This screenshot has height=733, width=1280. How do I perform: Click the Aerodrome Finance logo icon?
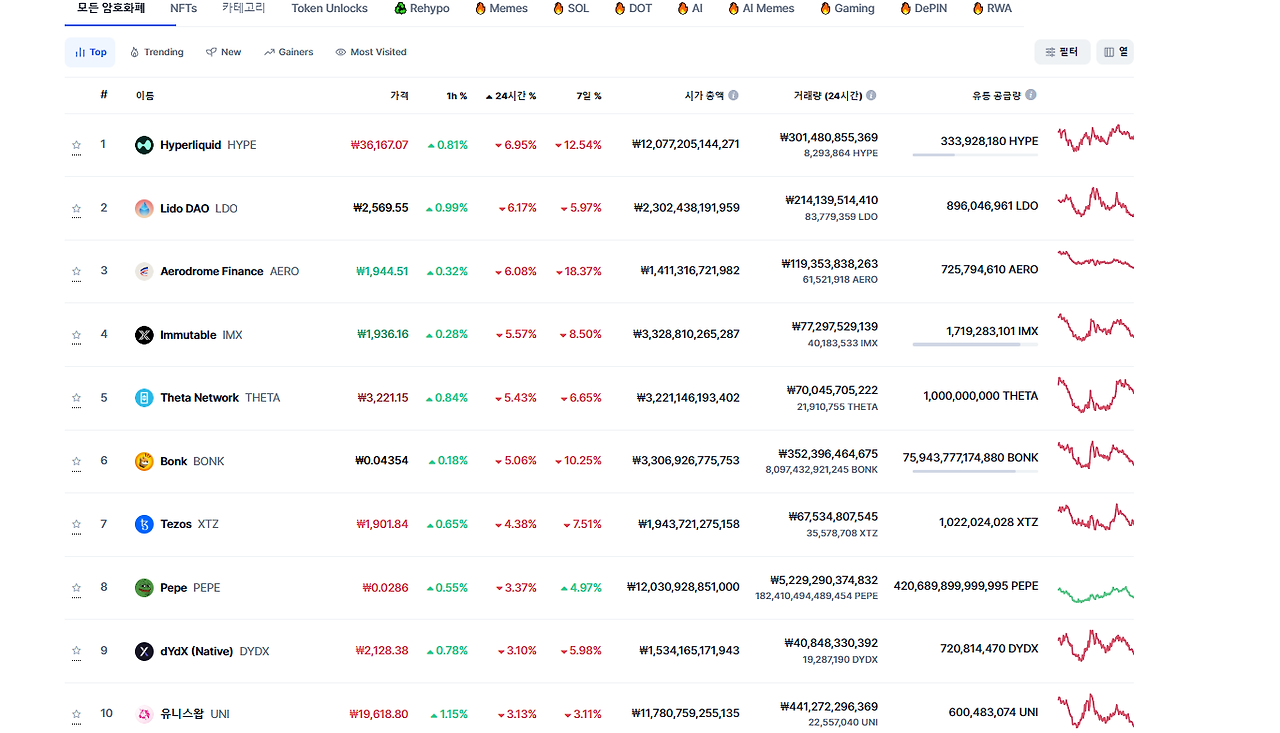tap(144, 271)
